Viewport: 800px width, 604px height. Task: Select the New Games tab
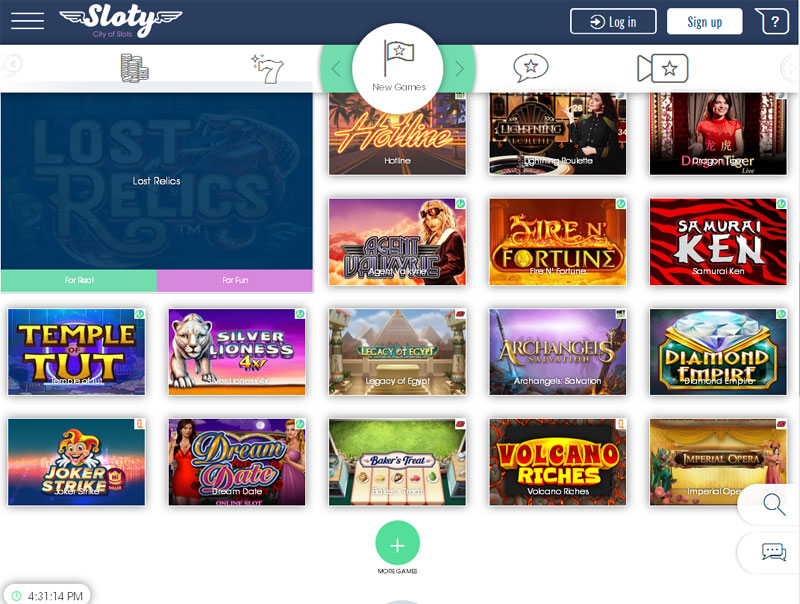coord(398,68)
